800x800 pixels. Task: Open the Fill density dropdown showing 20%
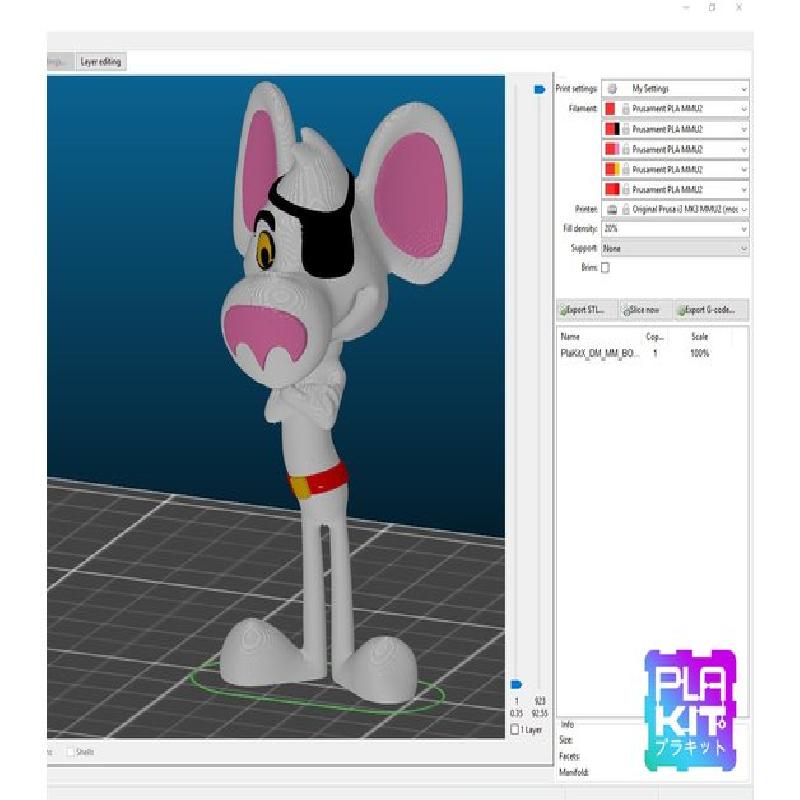click(675, 229)
